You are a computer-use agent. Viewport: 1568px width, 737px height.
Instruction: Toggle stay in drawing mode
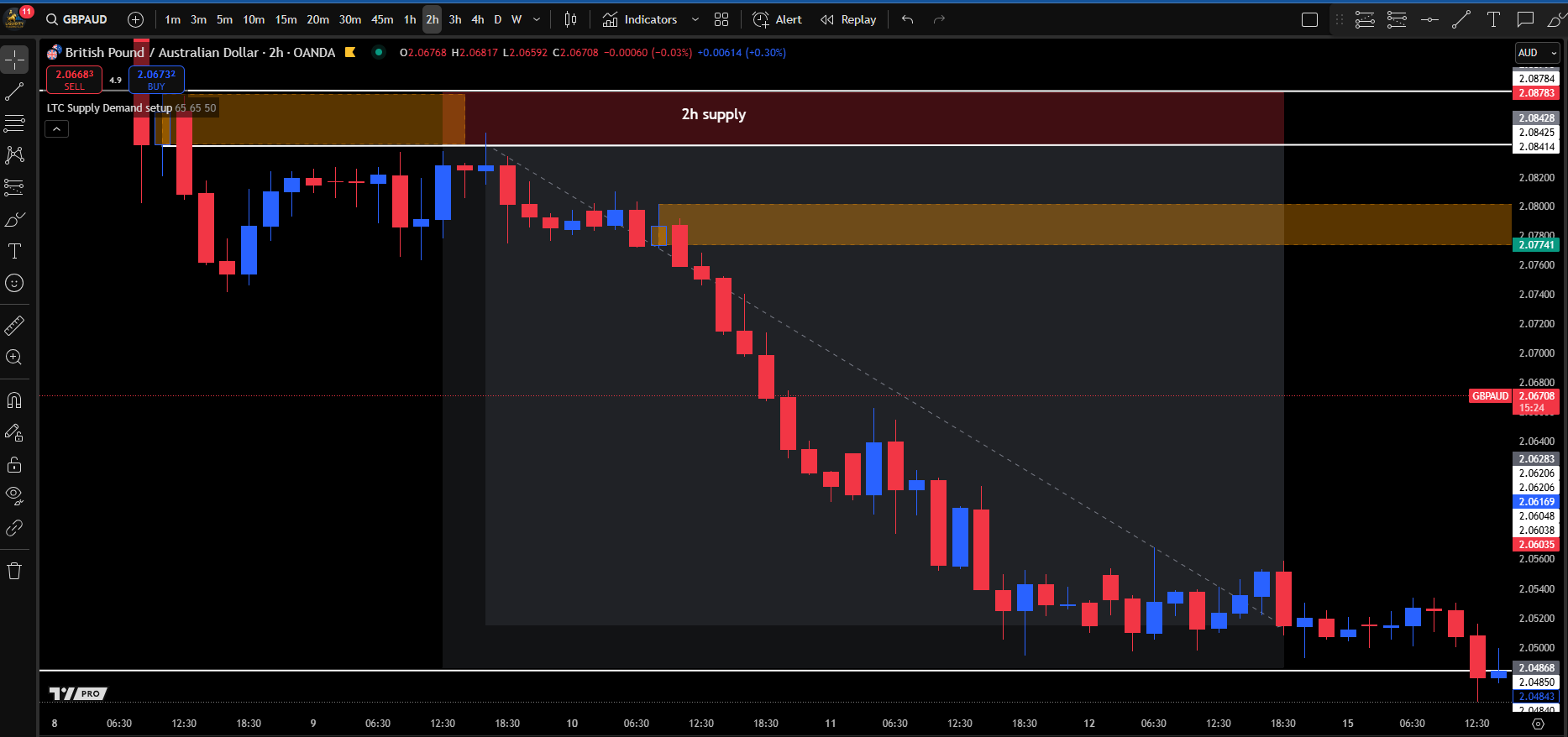[14, 432]
